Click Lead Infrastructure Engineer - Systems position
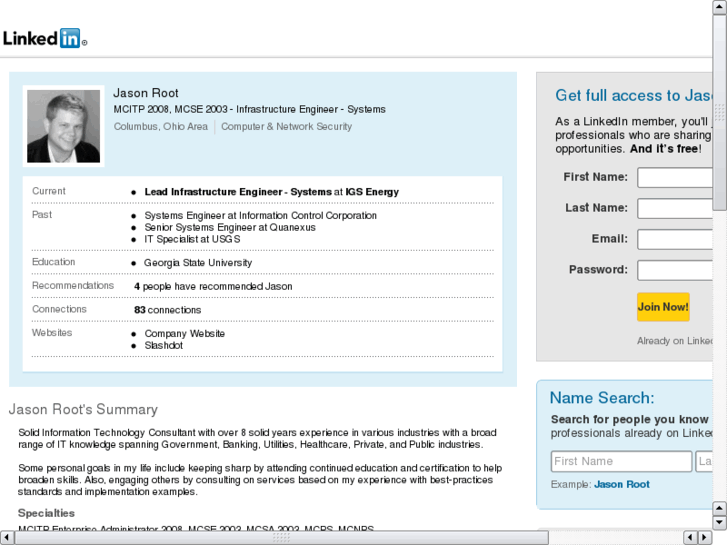The image size is (727, 545). (x=238, y=192)
